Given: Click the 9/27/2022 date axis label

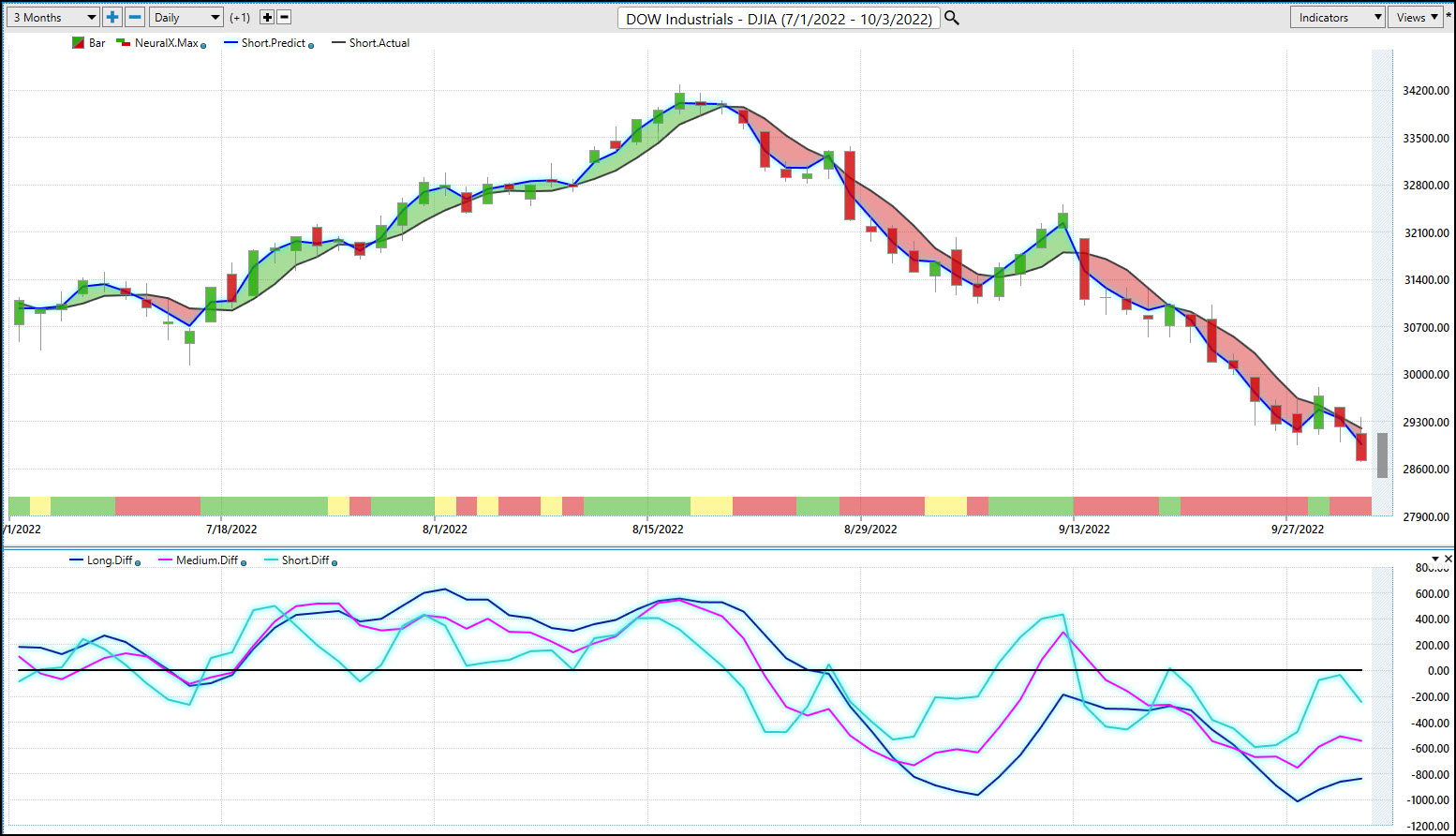Looking at the screenshot, I should pos(1298,530).
